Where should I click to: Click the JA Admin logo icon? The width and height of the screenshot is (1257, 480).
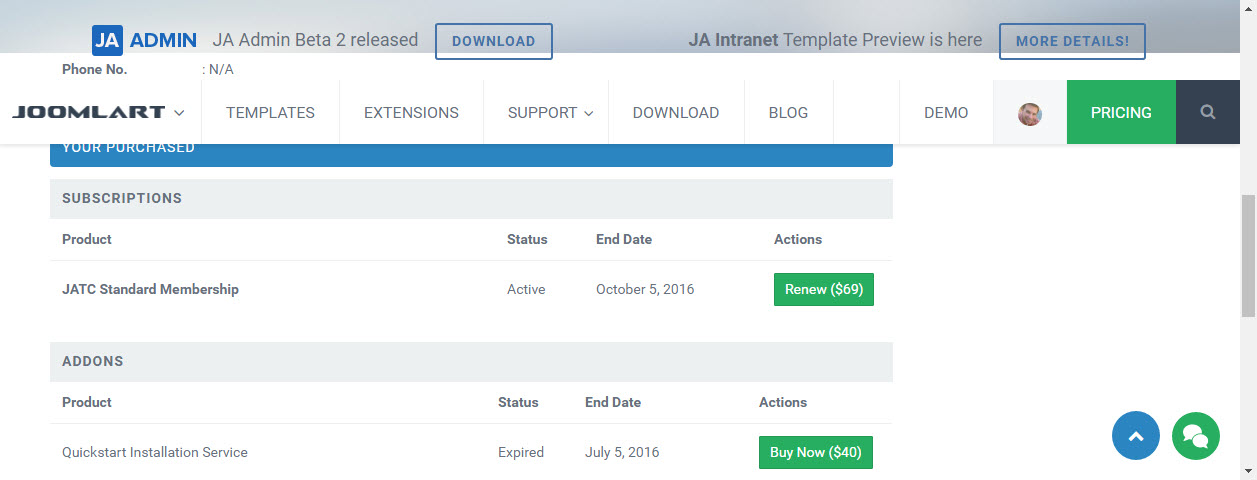click(x=107, y=41)
